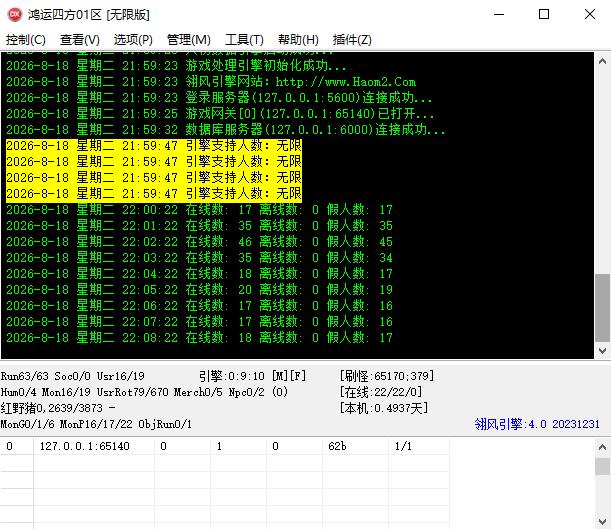Click the gateway list scrollbar thumb
611x529 pixels.
coord(602,466)
